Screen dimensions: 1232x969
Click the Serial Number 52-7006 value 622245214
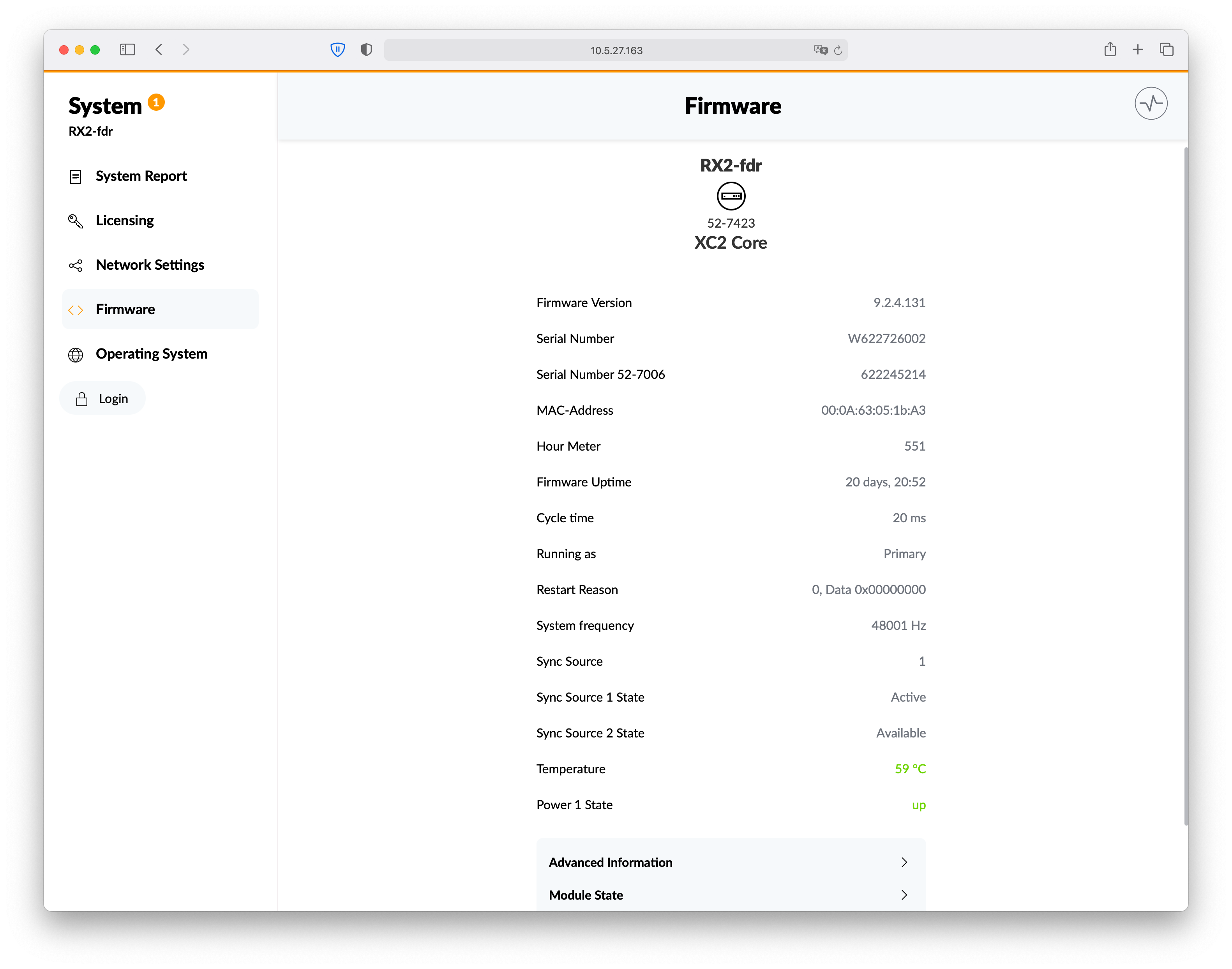pyautogui.click(x=893, y=374)
